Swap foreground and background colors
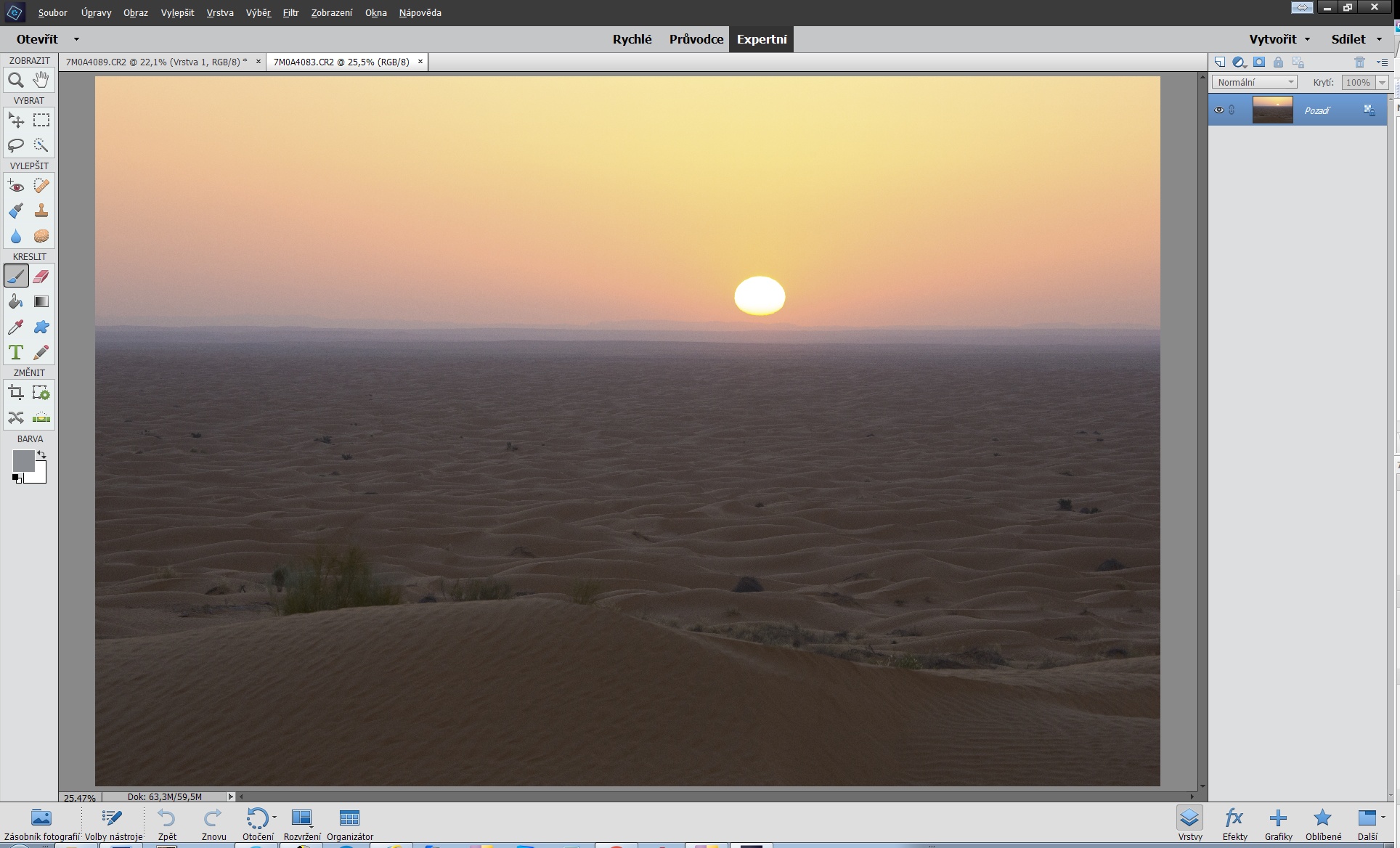The height and width of the screenshot is (848, 1400). [41, 454]
